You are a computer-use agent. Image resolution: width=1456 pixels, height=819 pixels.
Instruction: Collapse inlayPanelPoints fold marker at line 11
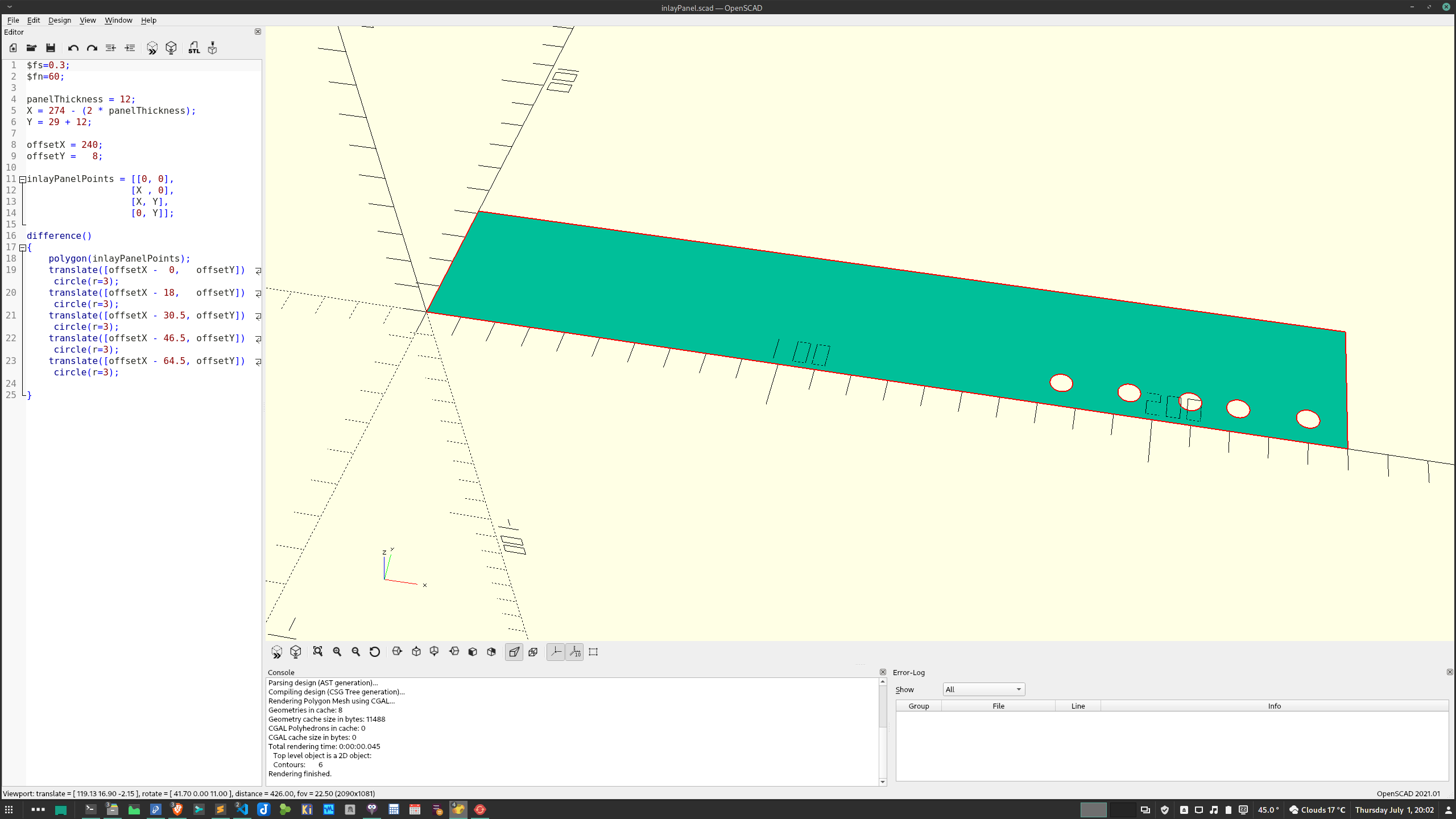point(23,179)
